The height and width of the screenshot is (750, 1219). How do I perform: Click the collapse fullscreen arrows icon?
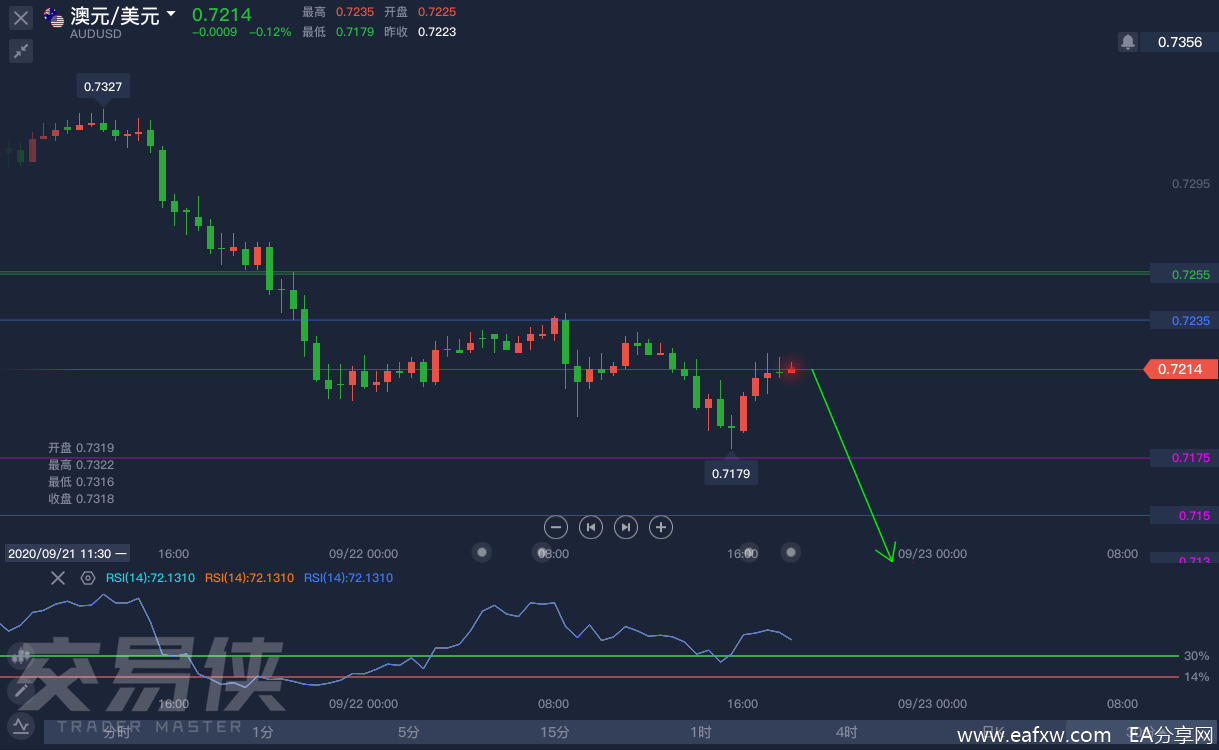pos(21,51)
